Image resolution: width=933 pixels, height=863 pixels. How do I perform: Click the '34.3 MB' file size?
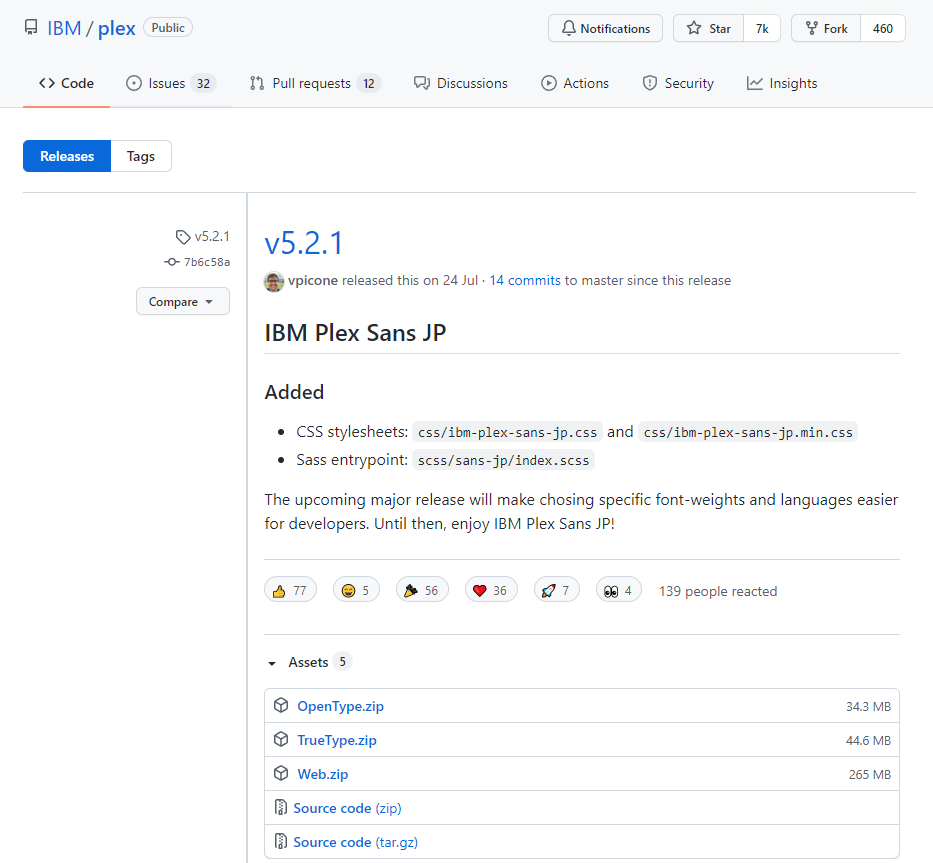point(868,706)
